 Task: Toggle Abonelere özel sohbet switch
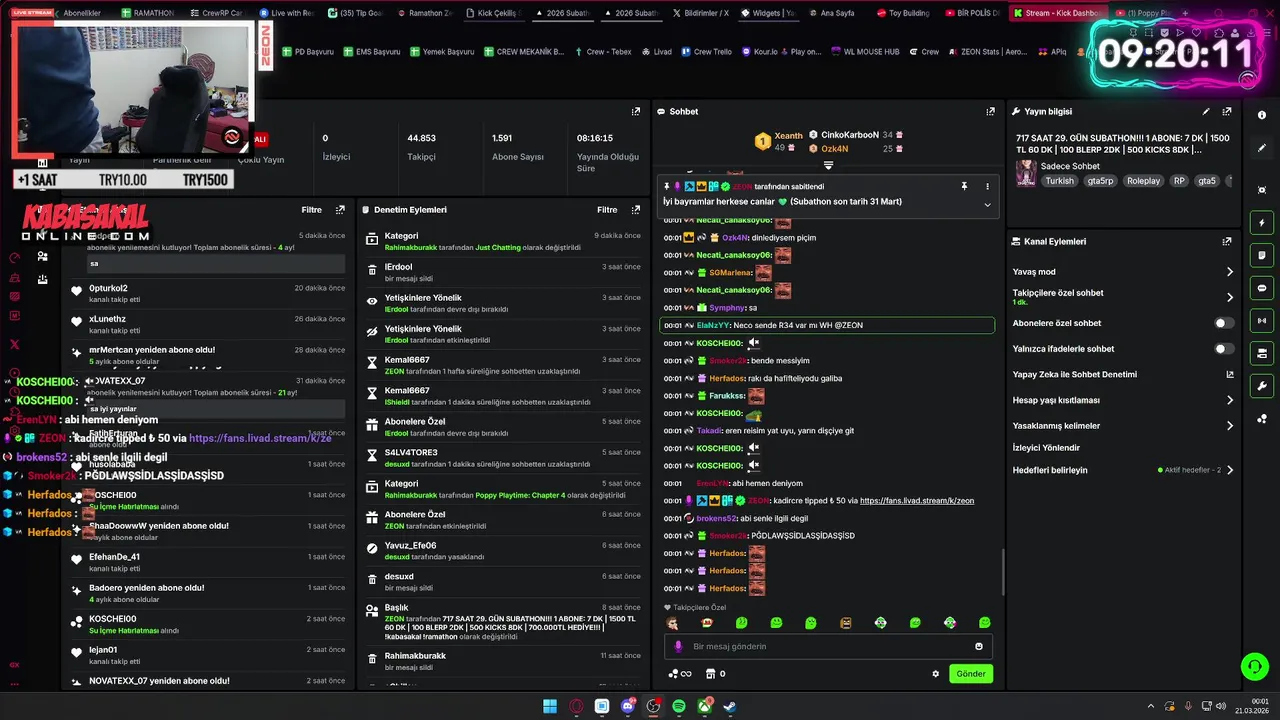tap(1223, 323)
